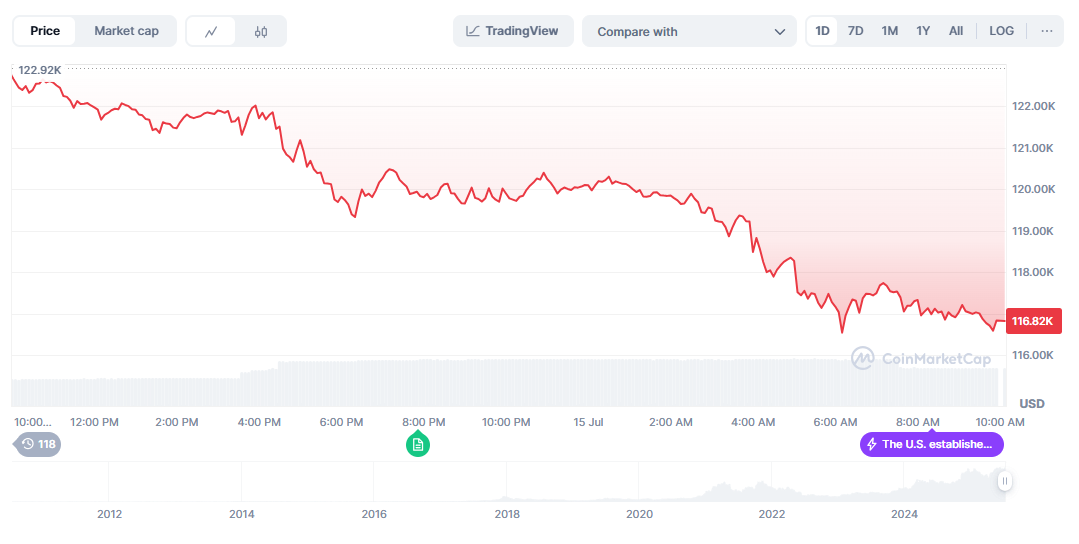The image size is (1079, 544).
Task: Click the 15 Jul date axis label
Action: pyautogui.click(x=588, y=422)
